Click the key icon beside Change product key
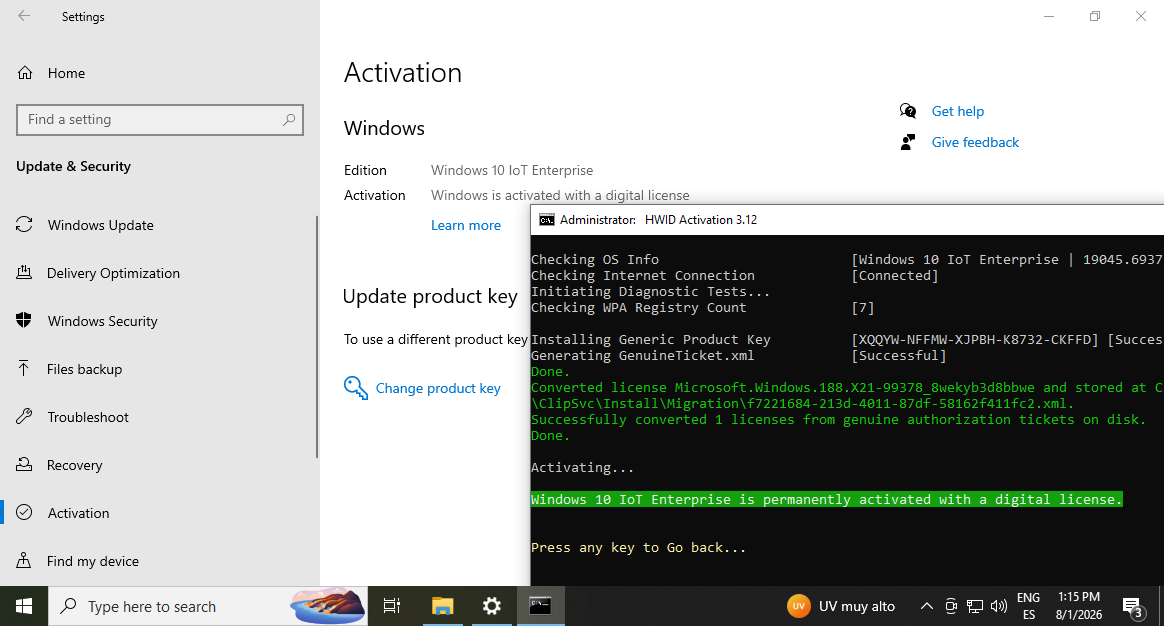 tap(356, 388)
